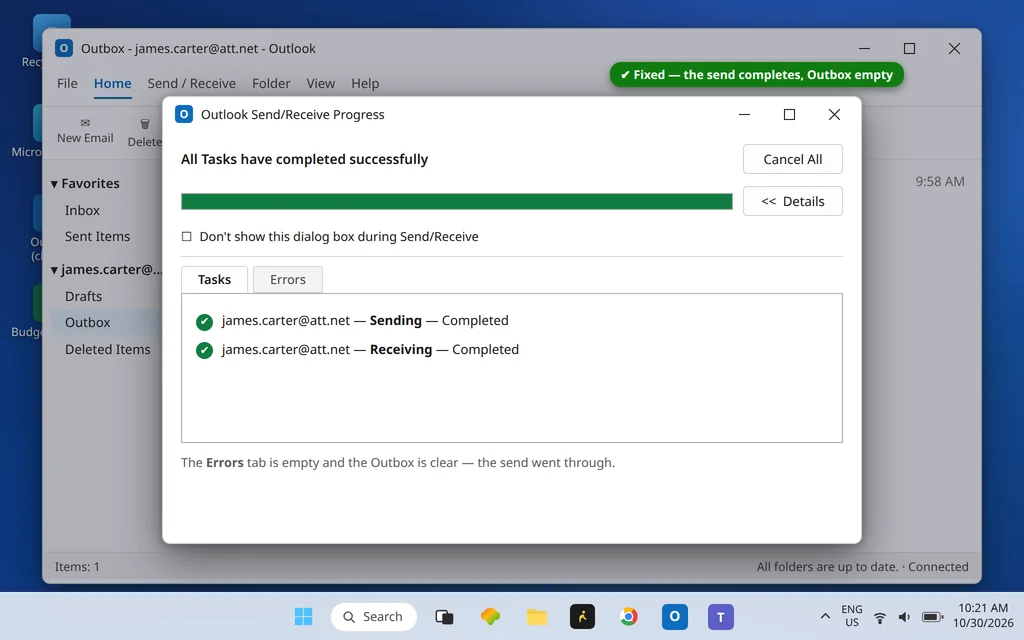Click the green "Fixed" notification banner
Image resolution: width=1024 pixels, height=640 pixels.
[757, 75]
